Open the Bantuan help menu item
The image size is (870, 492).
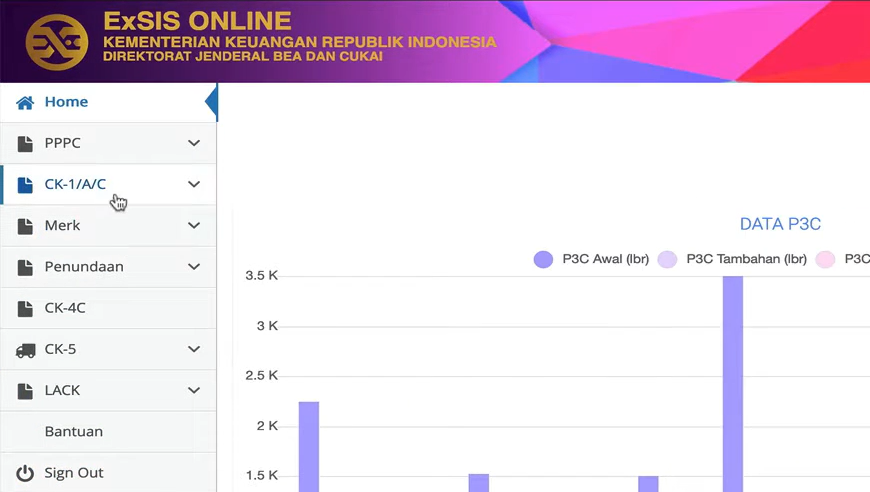pos(73,432)
